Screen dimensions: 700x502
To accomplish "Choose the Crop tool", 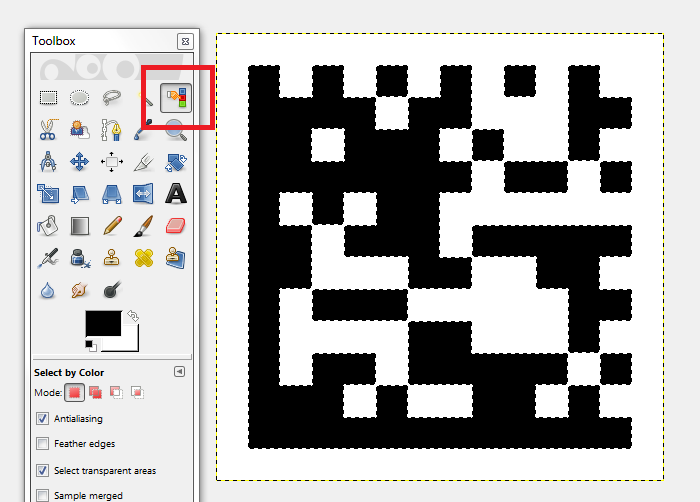I will tap(144, 163).
